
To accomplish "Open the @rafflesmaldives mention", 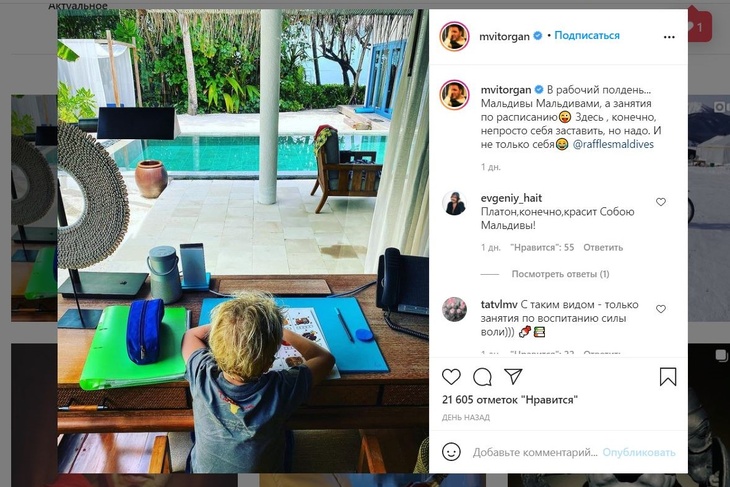I will point(613,144).
